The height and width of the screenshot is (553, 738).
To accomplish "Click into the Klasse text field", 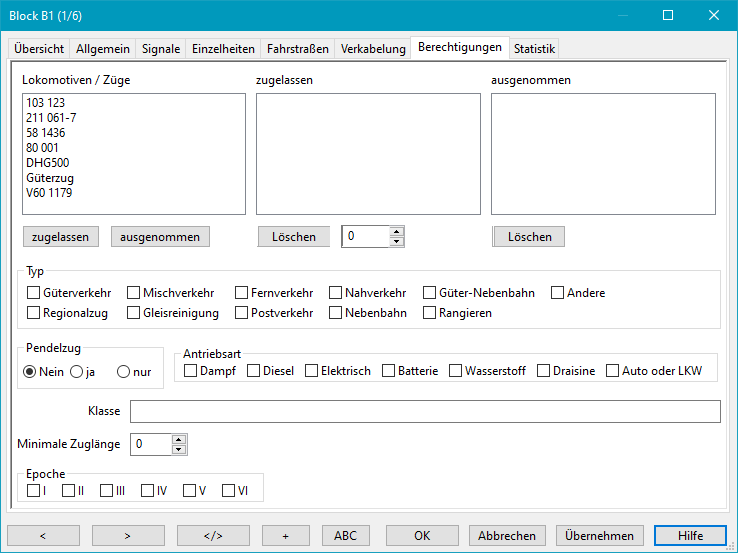I will [x=425, y=411].
